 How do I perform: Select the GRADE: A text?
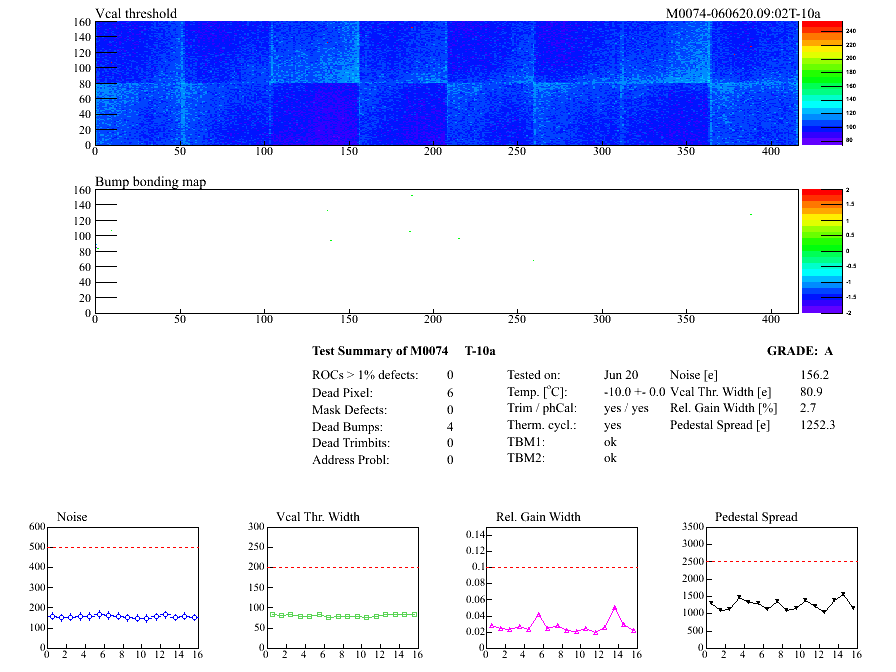pyautogui.click(x=799, y=351)
